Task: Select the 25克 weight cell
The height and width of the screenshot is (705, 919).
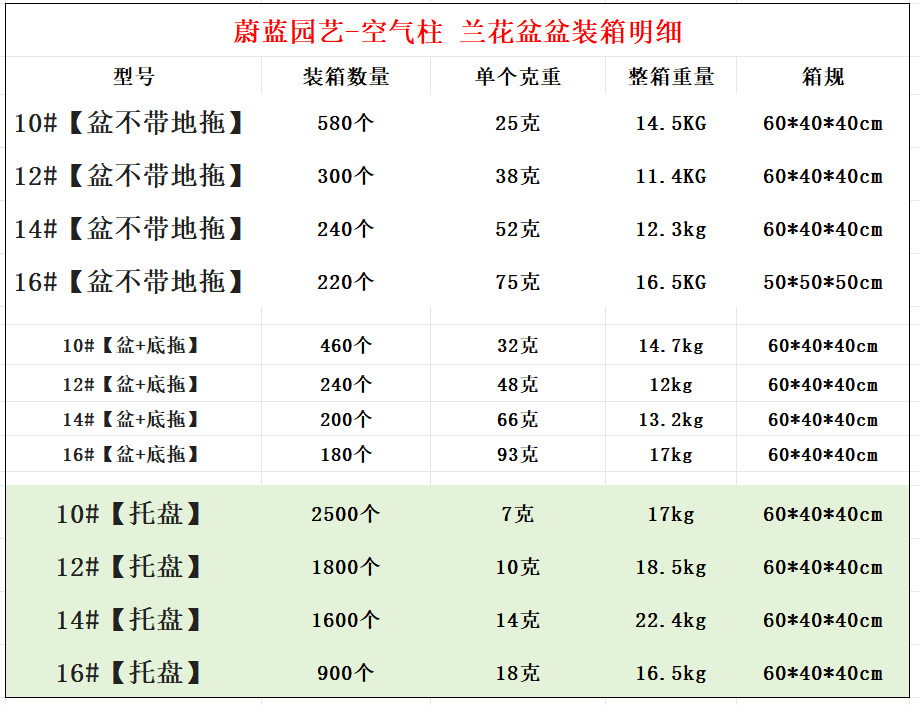Action: pyautogui.click(x=518, y=123)
